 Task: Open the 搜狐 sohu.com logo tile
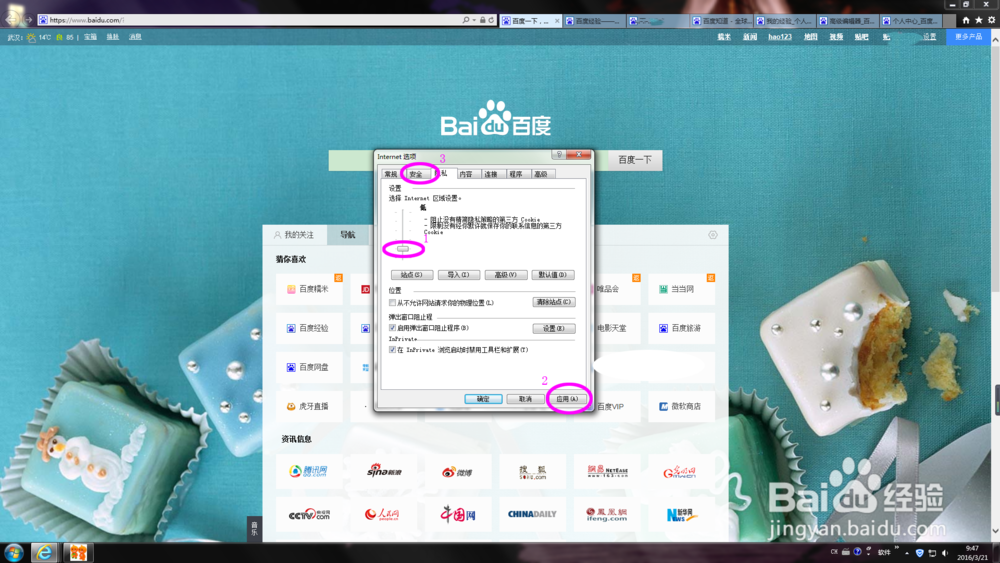533,471
